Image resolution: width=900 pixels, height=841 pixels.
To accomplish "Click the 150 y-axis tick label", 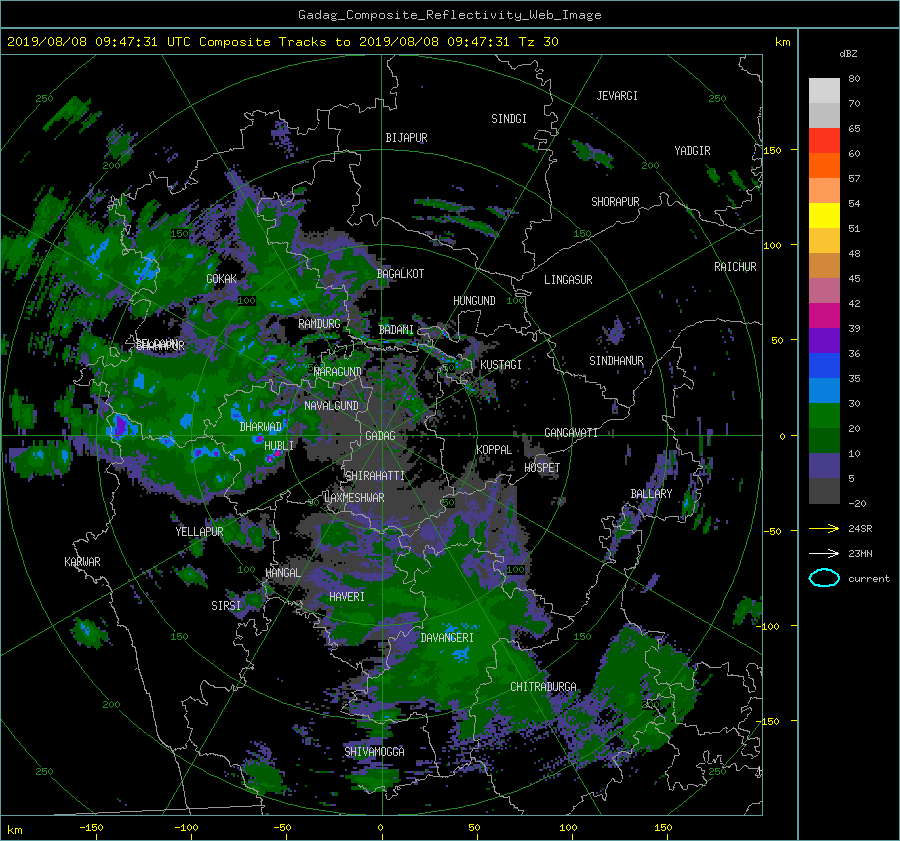I will point(772,150).
